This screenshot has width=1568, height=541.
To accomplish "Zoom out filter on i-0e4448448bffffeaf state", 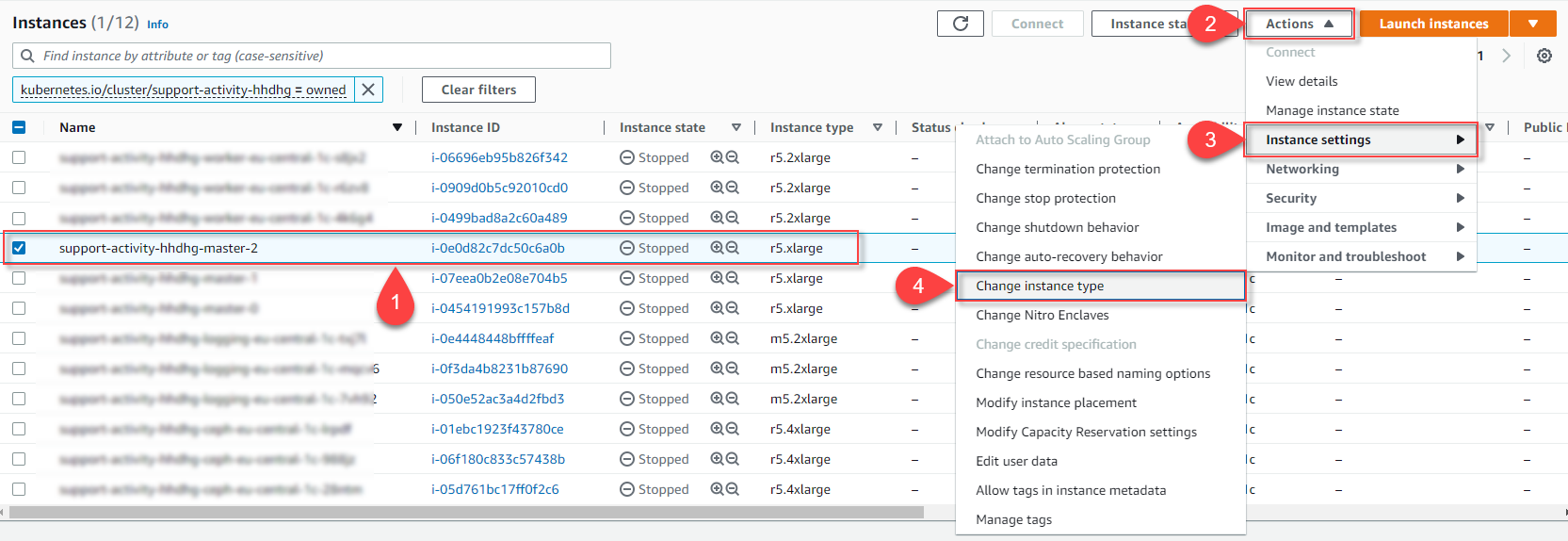I will [733, 338].
